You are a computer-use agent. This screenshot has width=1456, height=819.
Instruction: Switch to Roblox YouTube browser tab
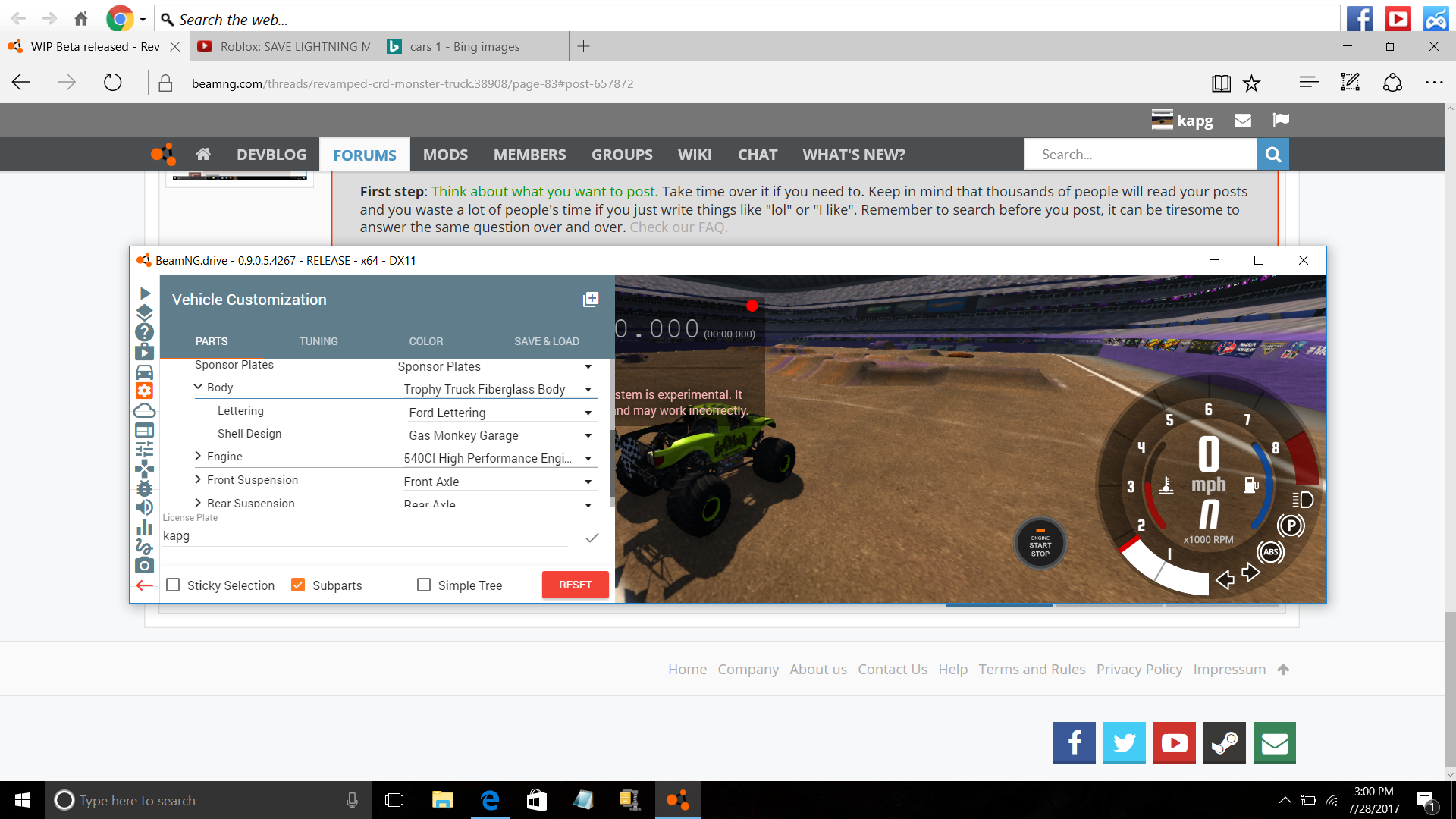click(284, 46)
